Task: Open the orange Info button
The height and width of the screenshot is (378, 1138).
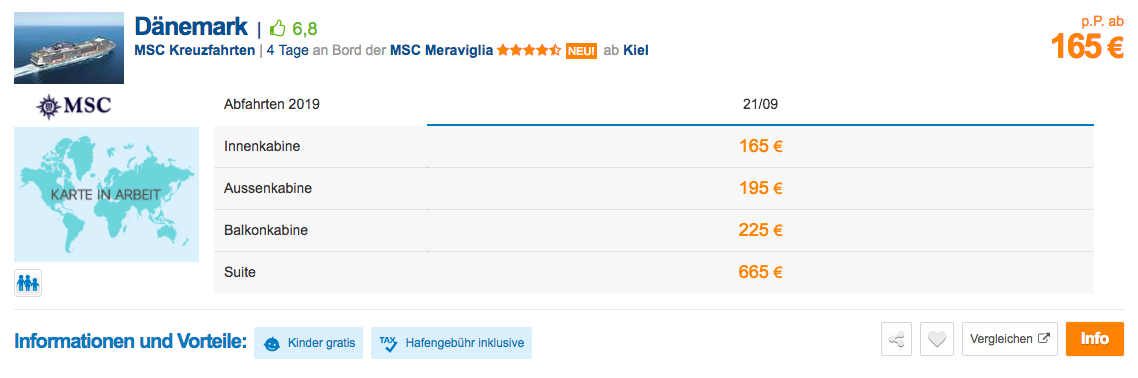Action: click(x=1094, y=339)
